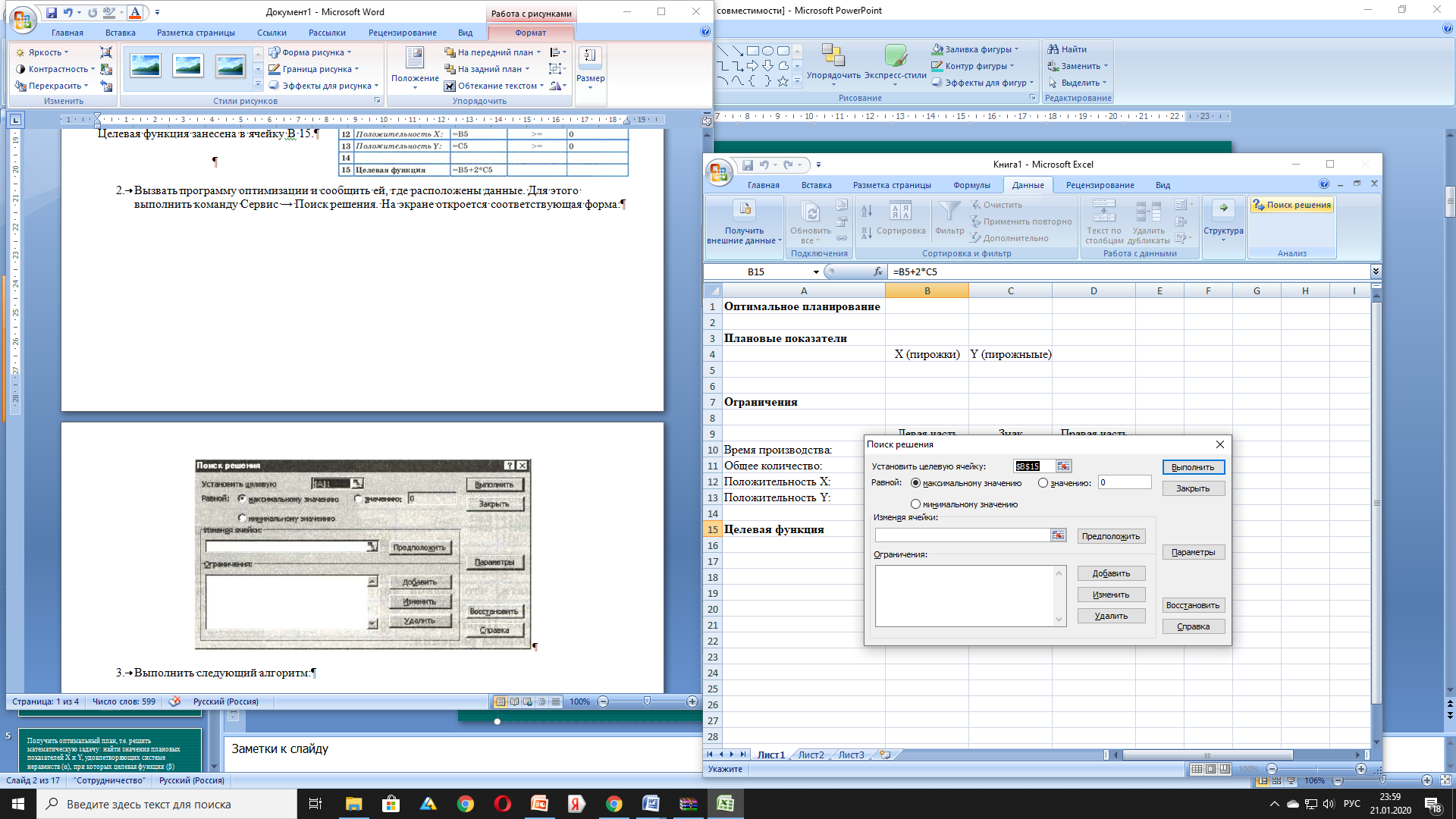The image size is (1456, 819).
Task: Click Compress Pictures icon in Word's Изменить group
Action: [x=106, y=52]
